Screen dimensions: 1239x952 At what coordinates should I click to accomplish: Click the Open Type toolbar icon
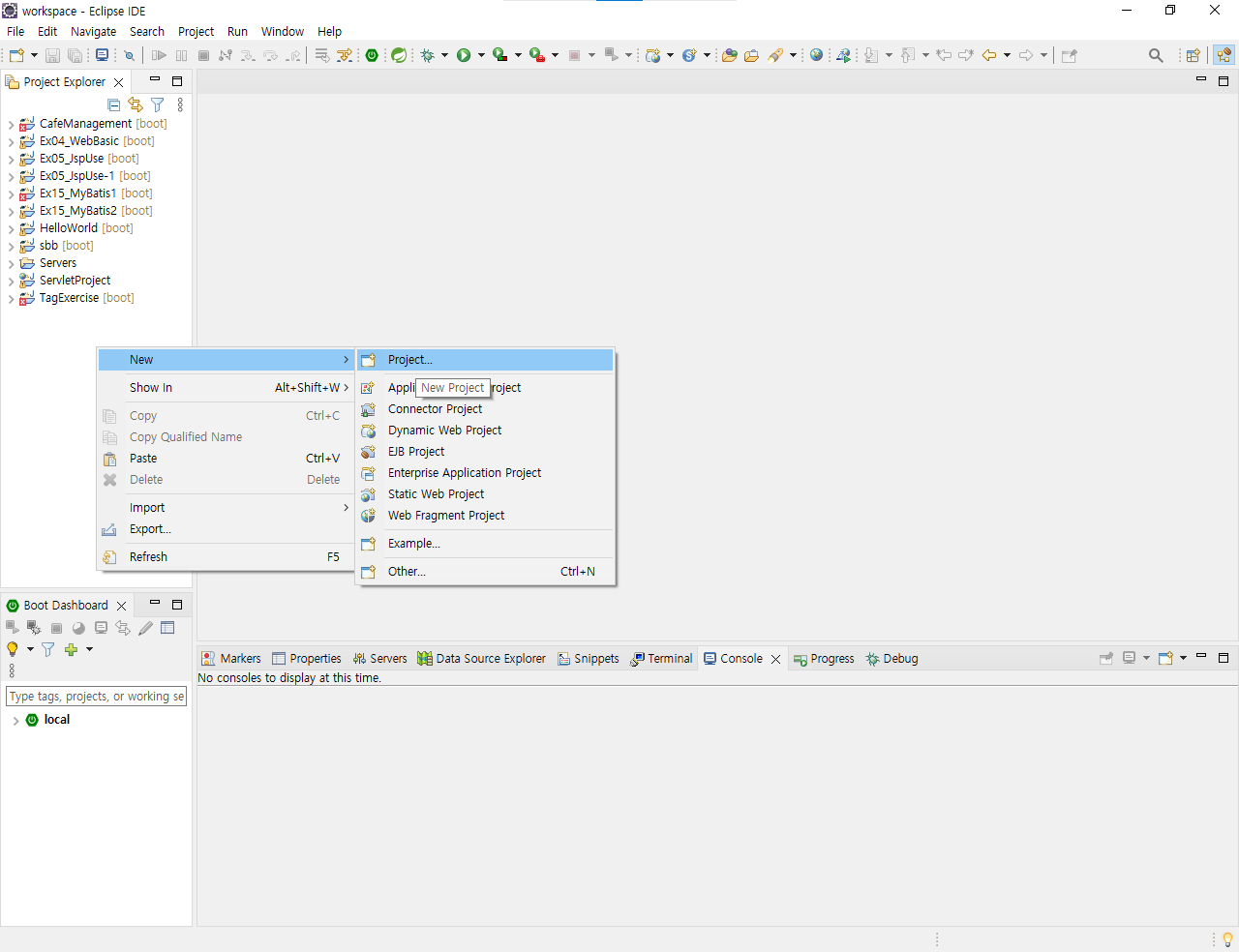[730, 55]
